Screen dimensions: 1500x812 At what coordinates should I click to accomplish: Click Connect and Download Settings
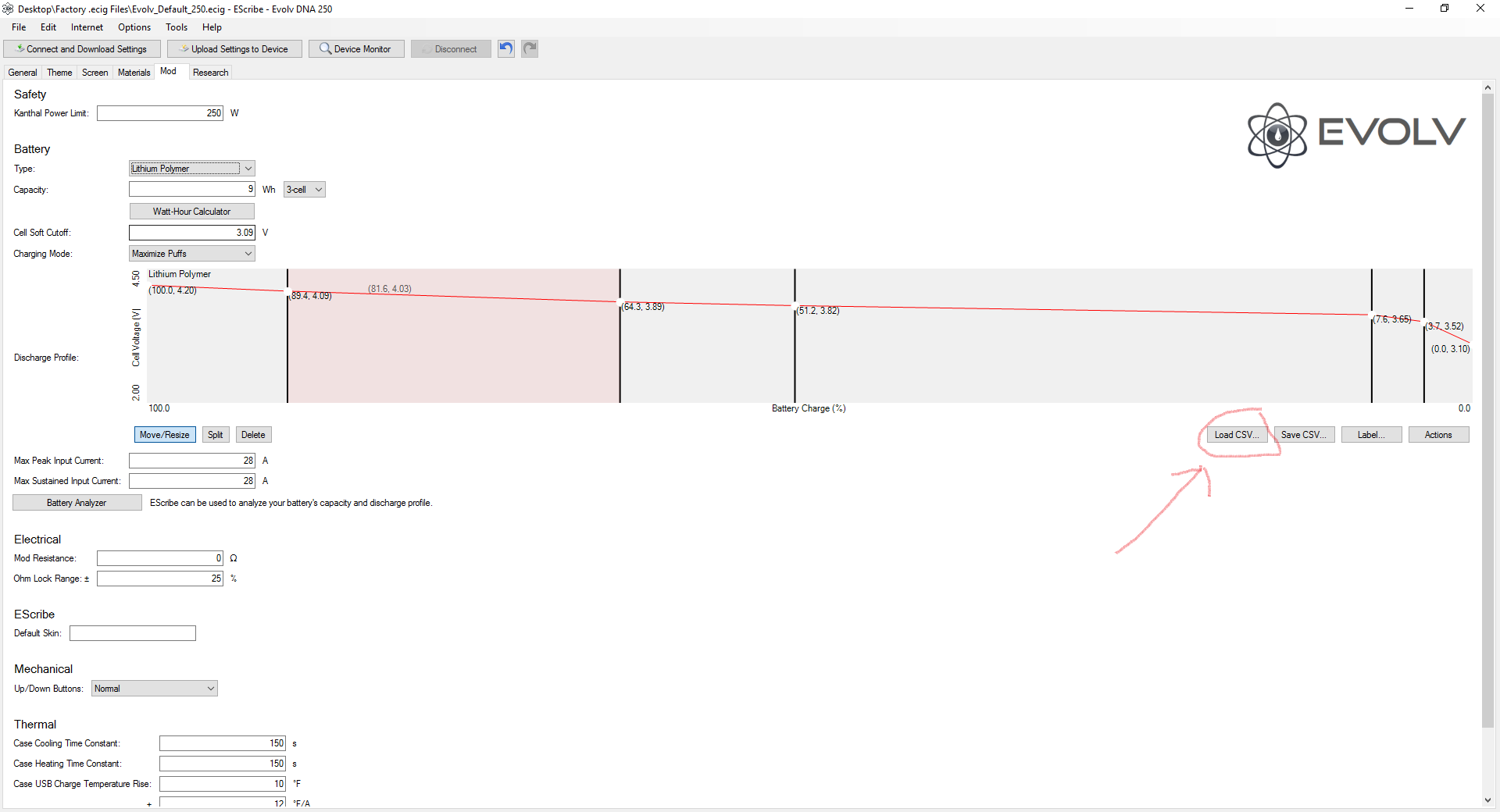(x=82, y=48)
